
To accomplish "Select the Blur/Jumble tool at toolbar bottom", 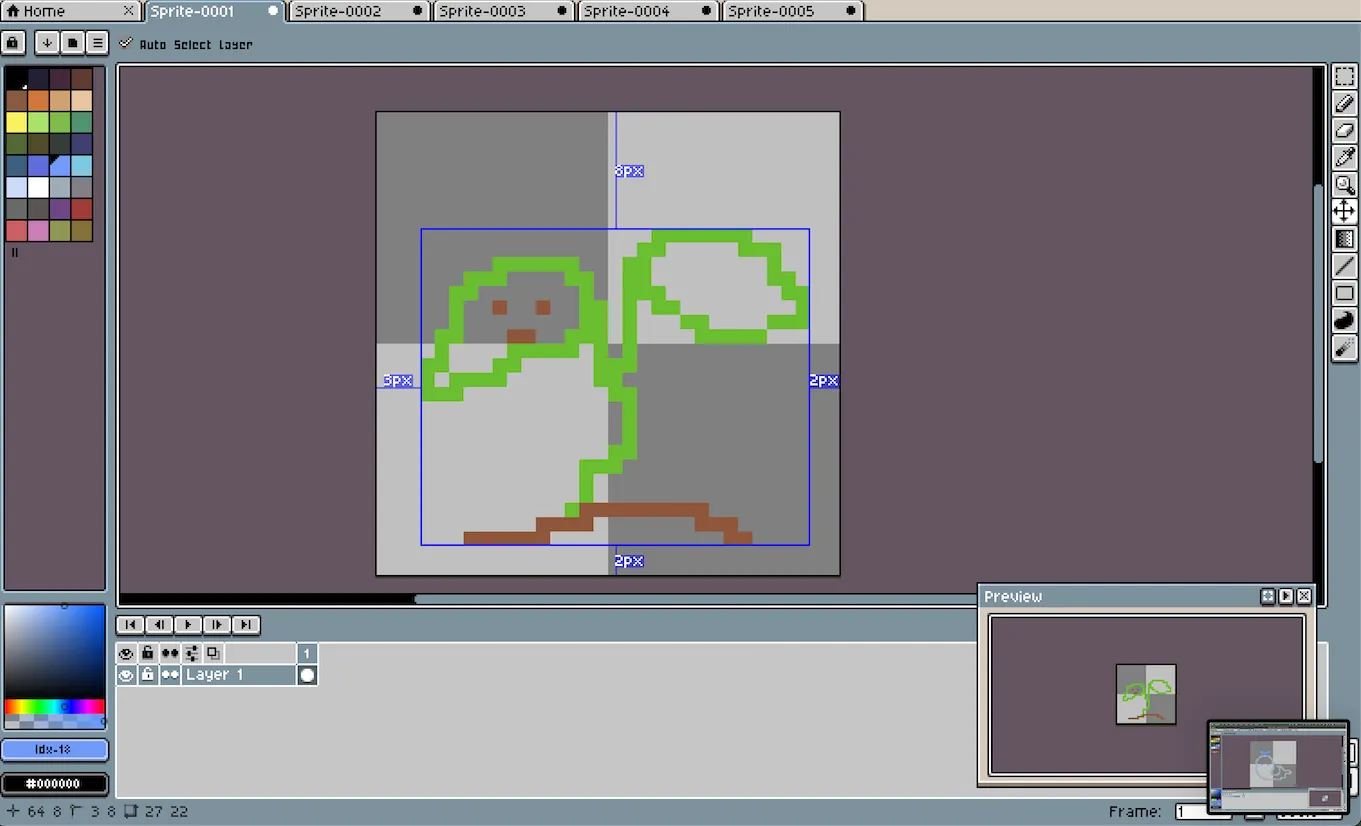I will click(1345, 347).
